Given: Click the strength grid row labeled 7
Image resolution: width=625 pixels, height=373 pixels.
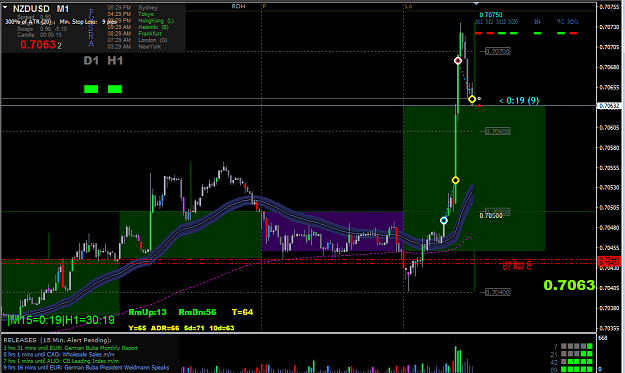Looking at the screenshot, I should [x=573, y=347].
